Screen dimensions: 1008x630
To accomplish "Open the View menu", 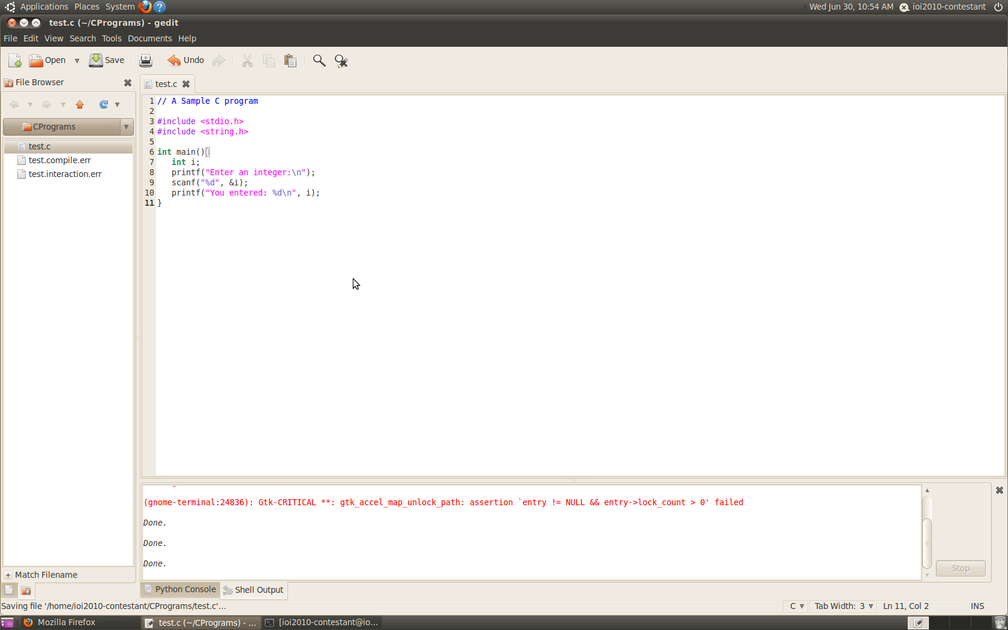I will click(x=53, y=39).
